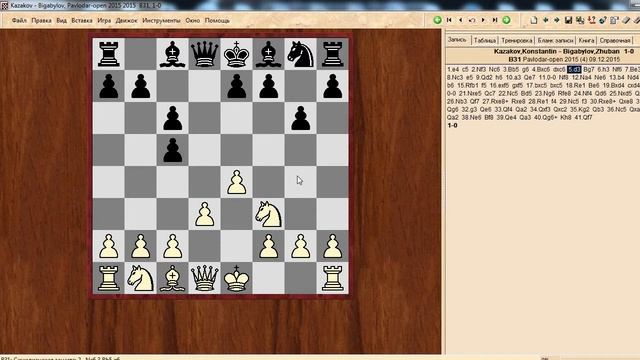Image resolution: width=640 pixels, height=360 pixels.
Task: Click the white pawn on e4
Action: [x=237, y=182]
